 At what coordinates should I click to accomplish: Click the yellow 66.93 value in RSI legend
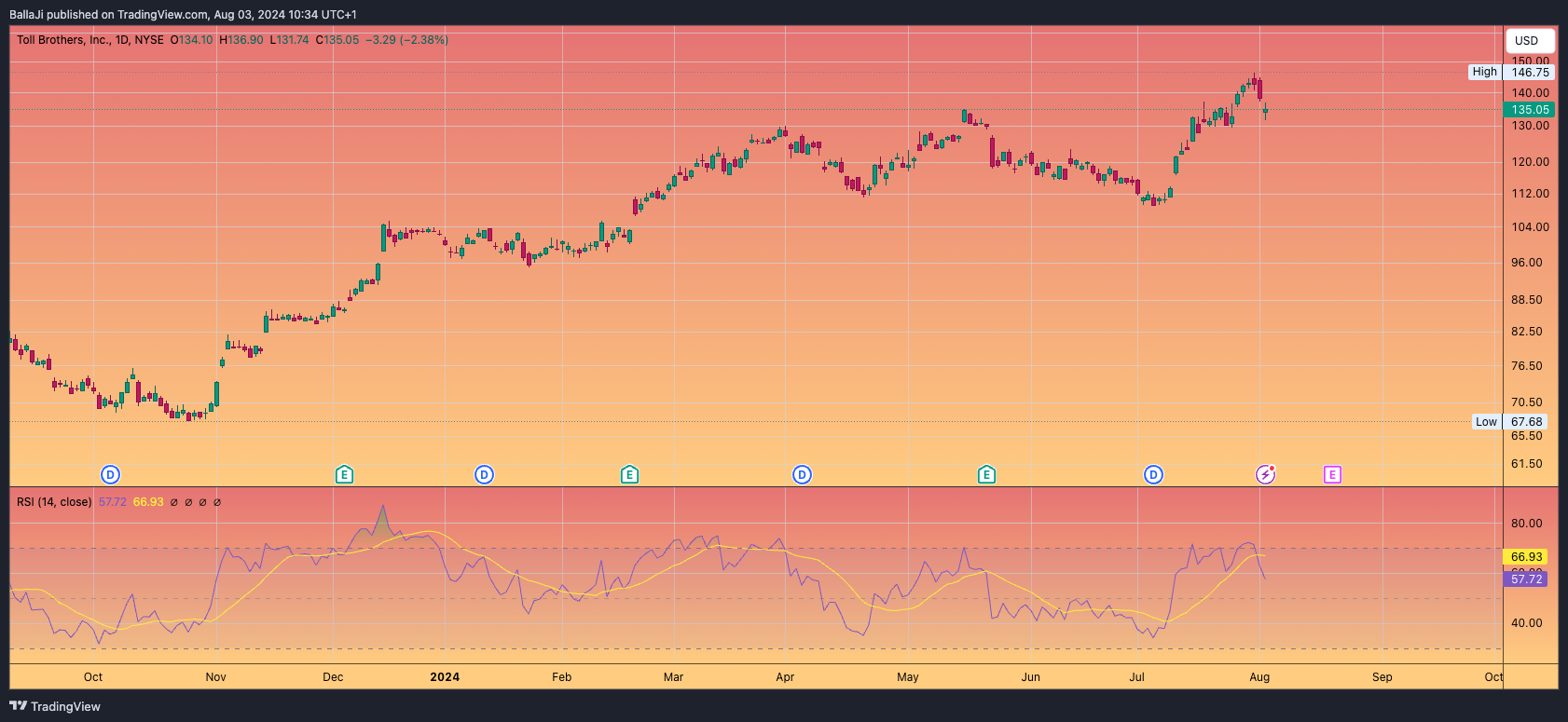(148, 502)
